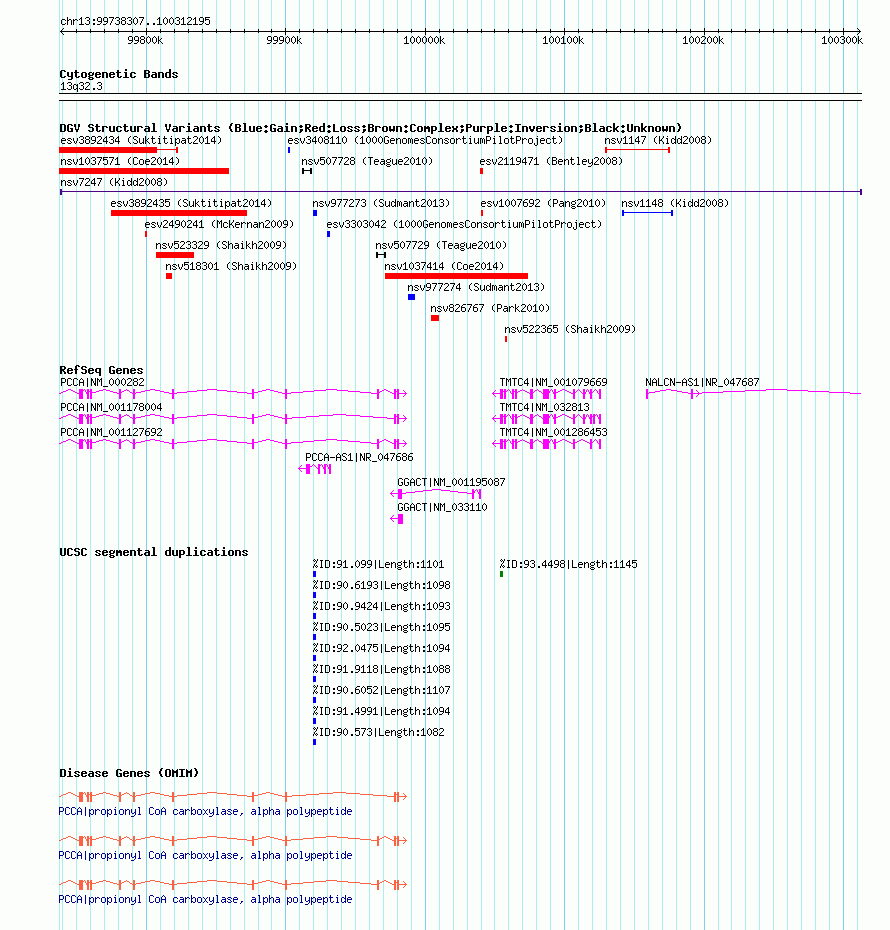Image resolution: width=890 pixels, height=930 pixels.
Task: Select the blue line under nsv1148 (Kidd2008)
Action: (x=647, y=213)
